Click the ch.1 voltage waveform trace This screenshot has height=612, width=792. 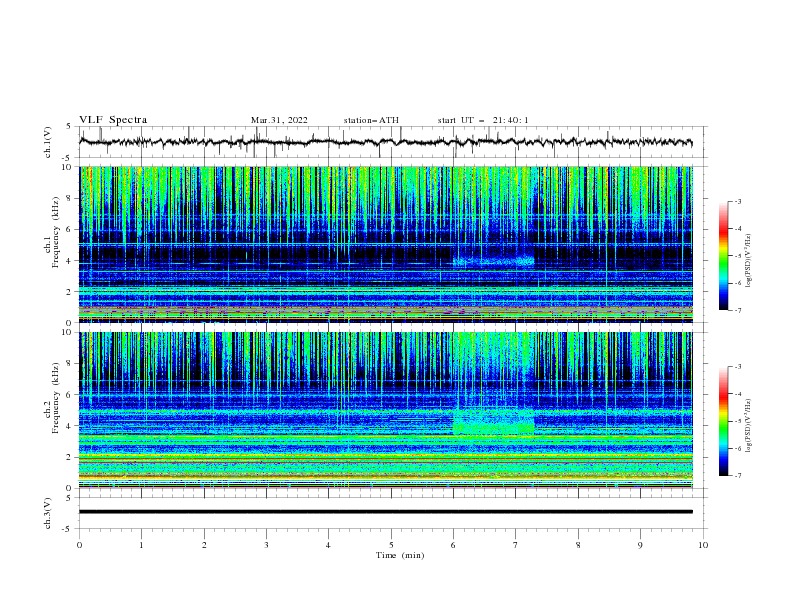click(385, 142)
